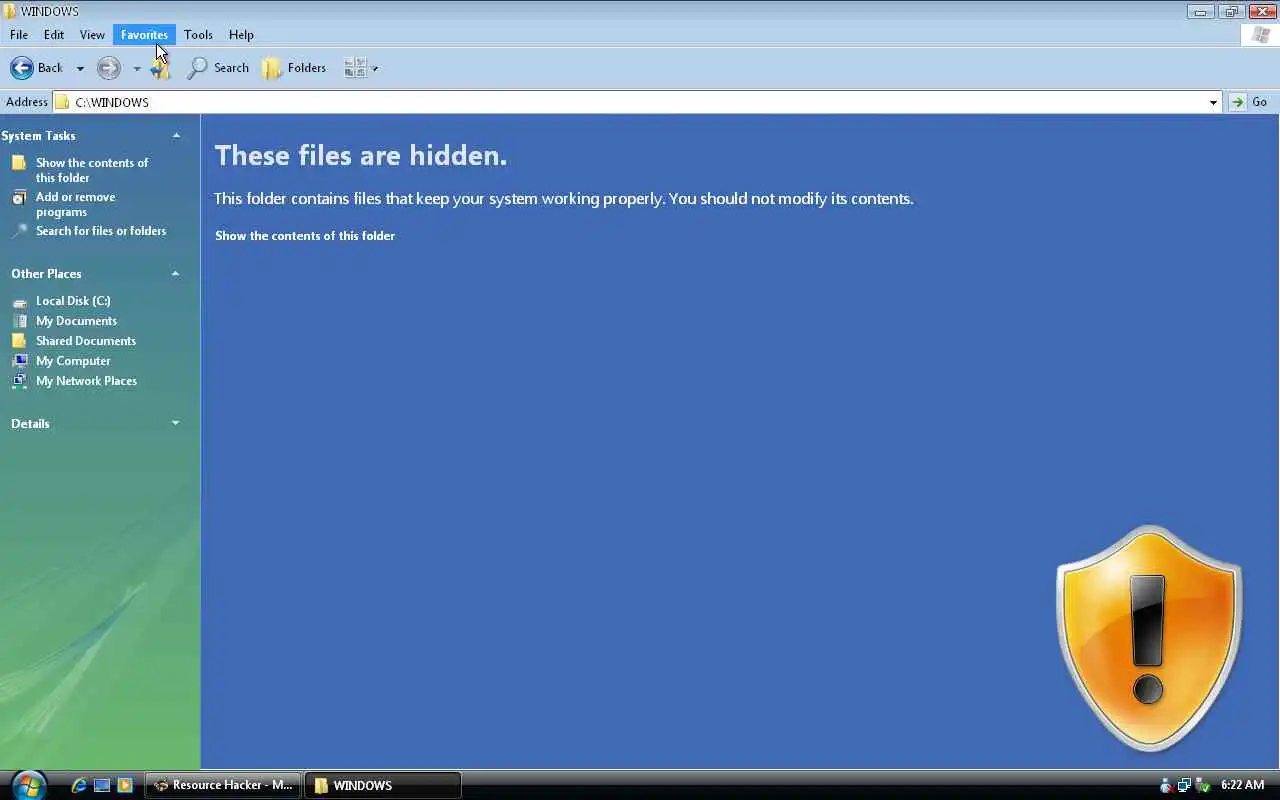
Task: Click the My Documents icon
Action: [x=19, y=321]
